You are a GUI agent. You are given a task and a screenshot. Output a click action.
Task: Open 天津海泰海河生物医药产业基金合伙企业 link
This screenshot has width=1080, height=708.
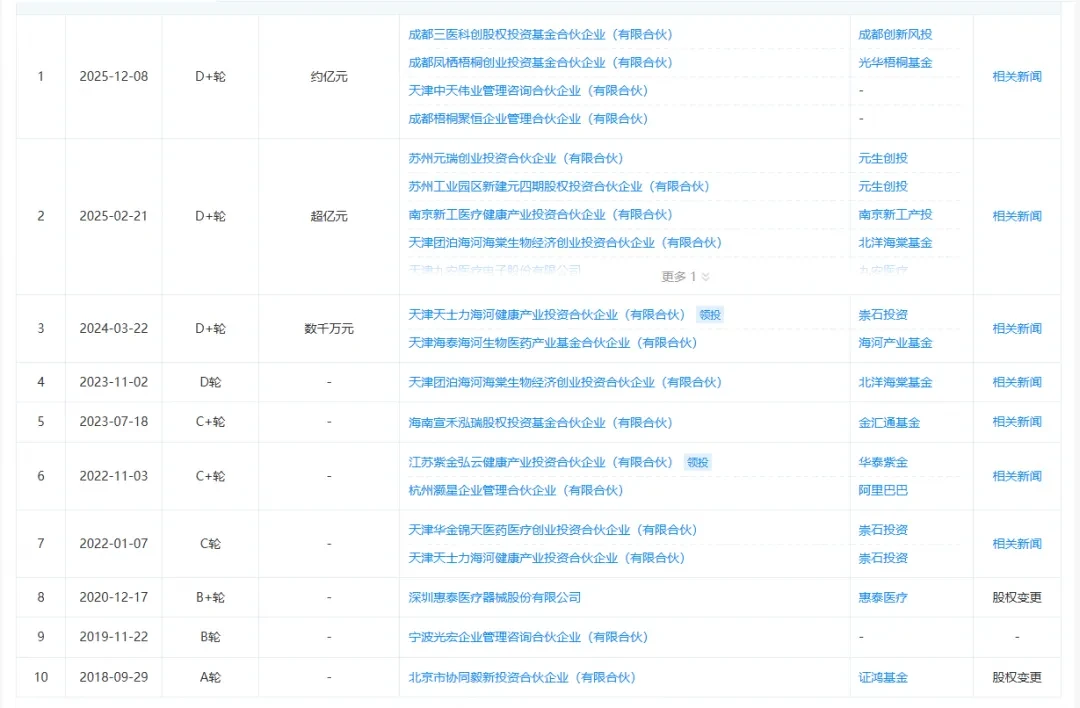[552, 343]
